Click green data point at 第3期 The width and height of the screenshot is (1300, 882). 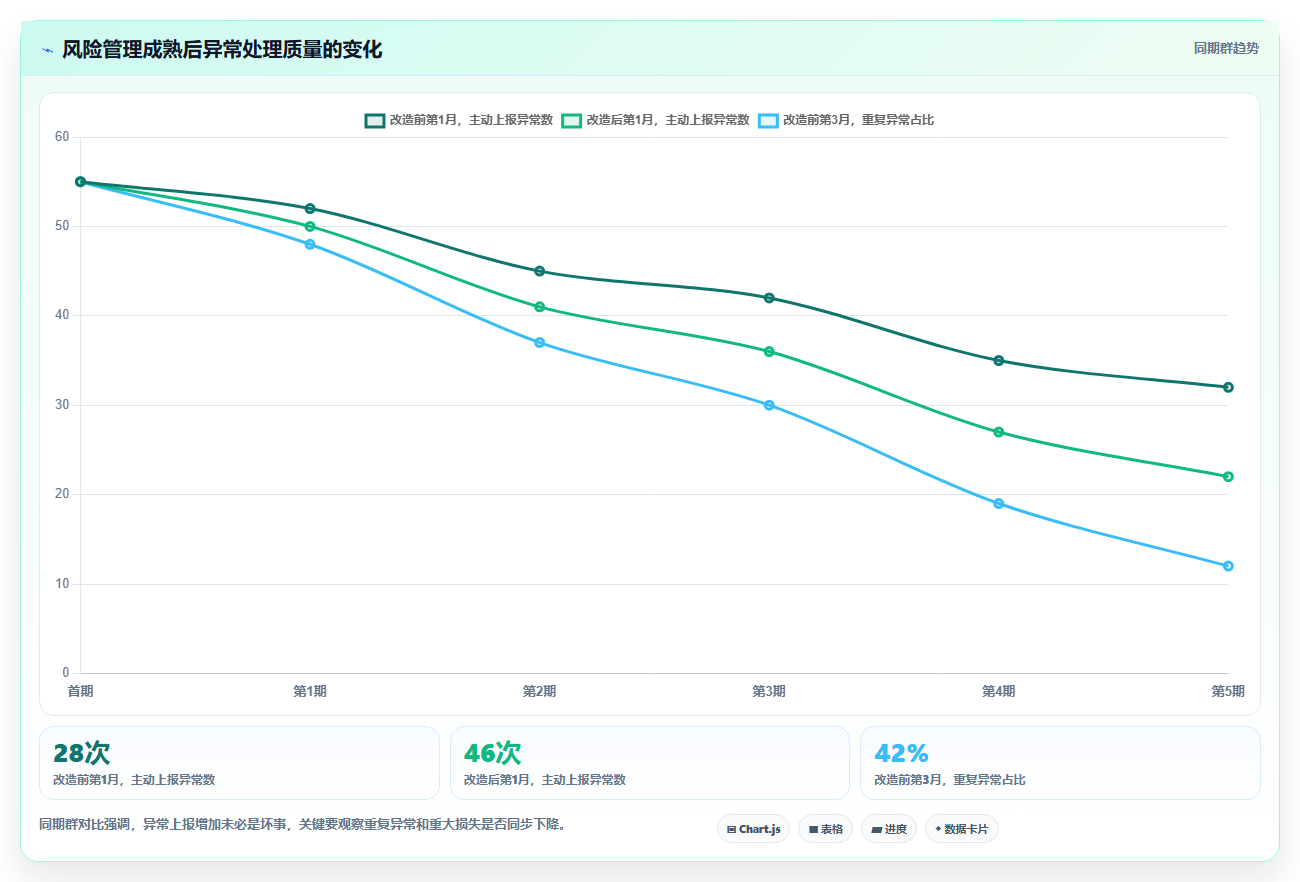[769, 352]
